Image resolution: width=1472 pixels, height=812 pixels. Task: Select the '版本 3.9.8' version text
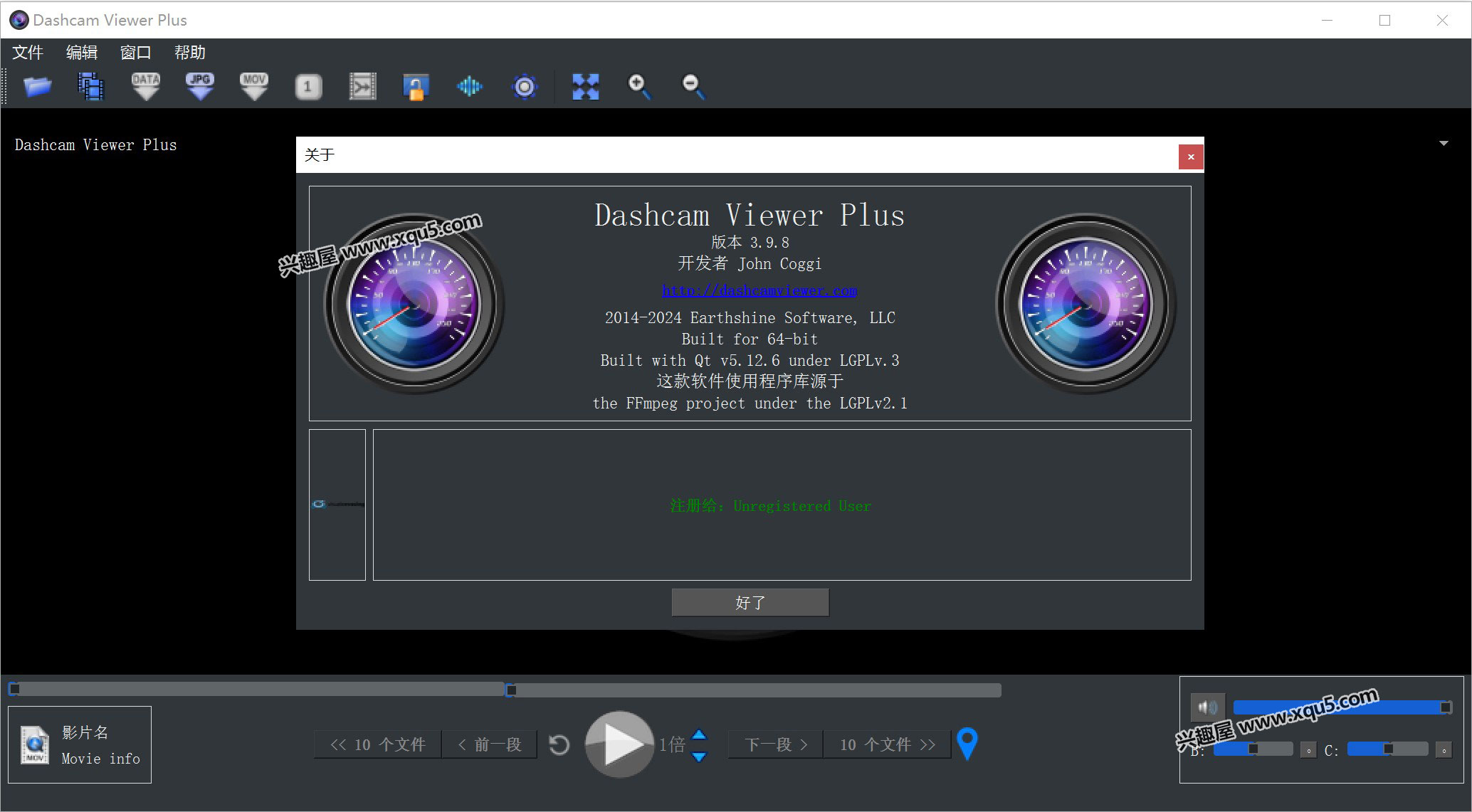click(750, 242)
